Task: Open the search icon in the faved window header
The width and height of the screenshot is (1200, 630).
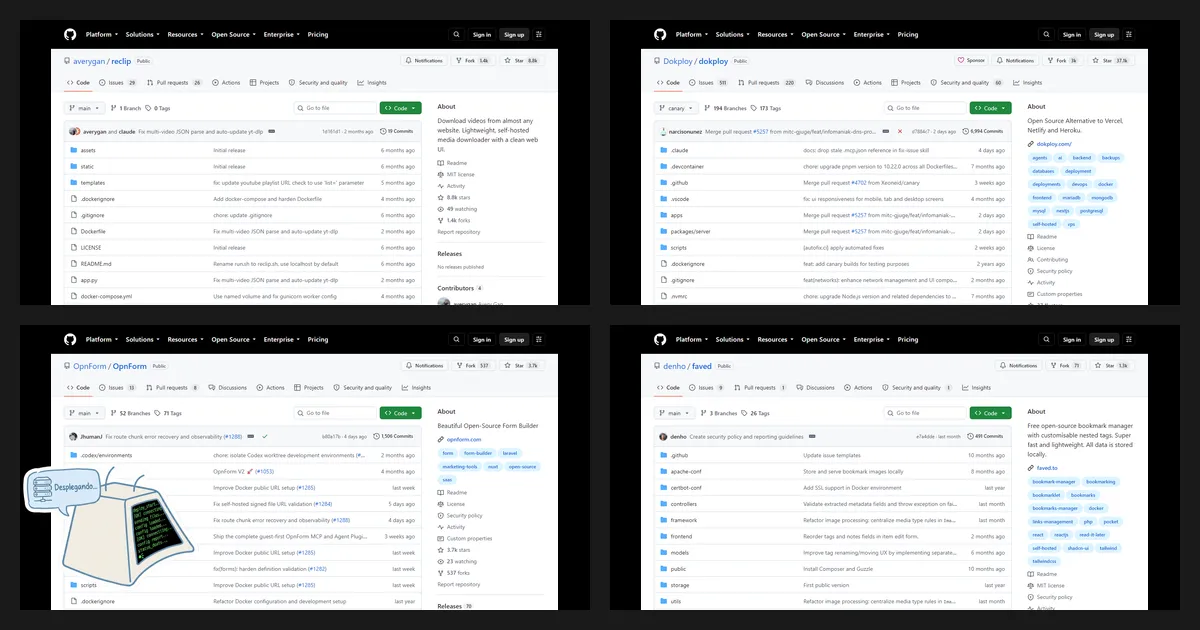Action: point(1046,339)
